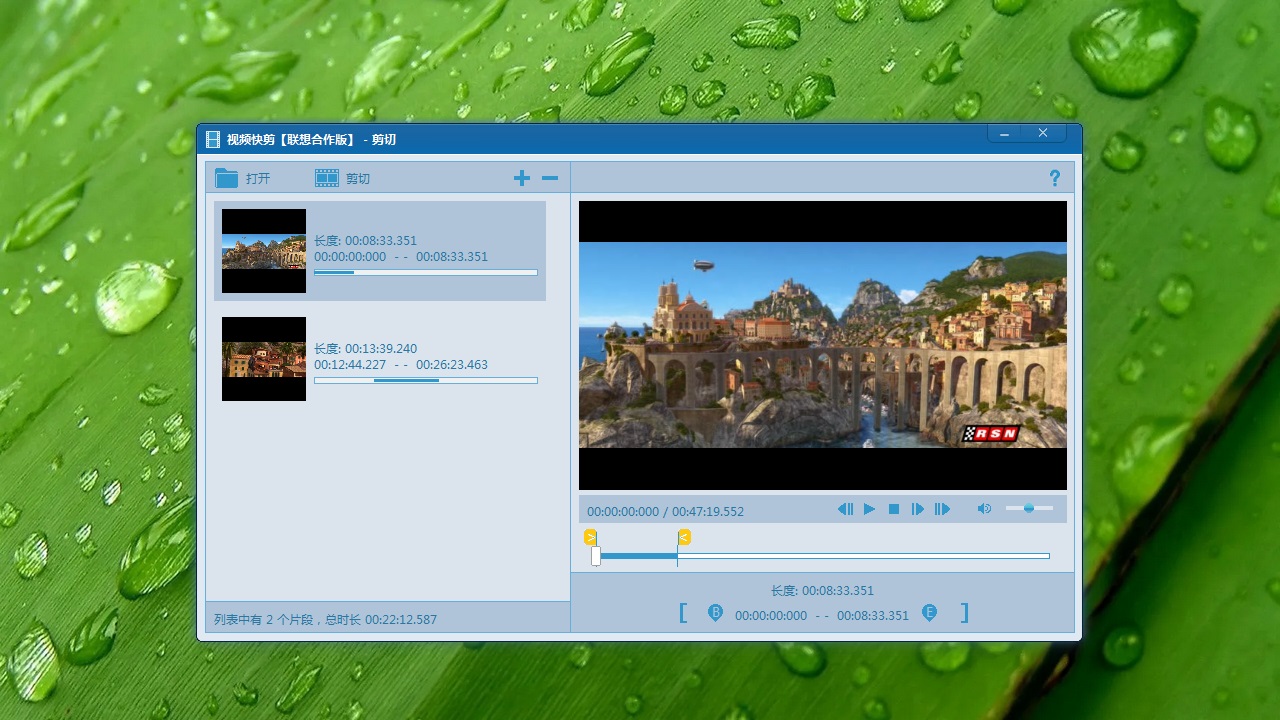Mute audio via speaker icon
This screenshot has height=720, width=1280.
(x=984, y=509)
